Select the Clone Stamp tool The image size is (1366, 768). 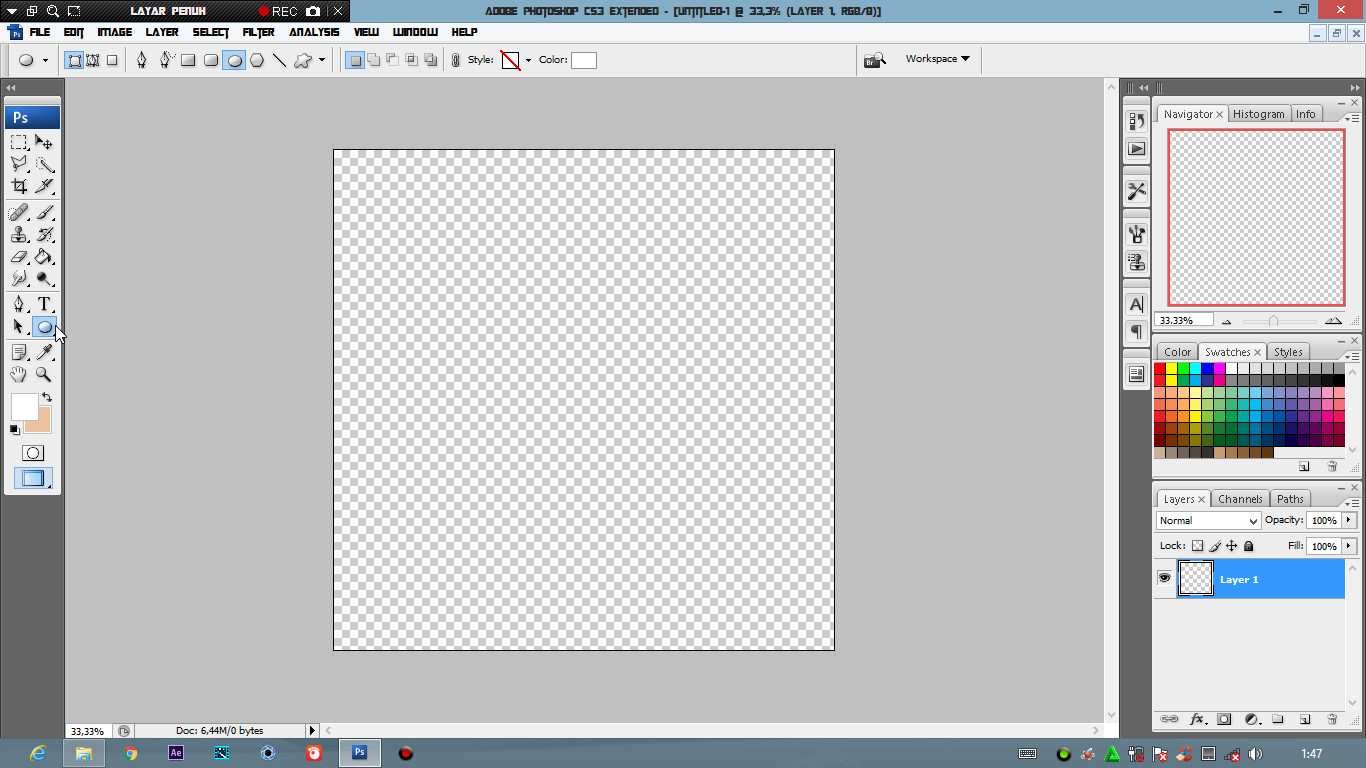[x=19, y=235]
